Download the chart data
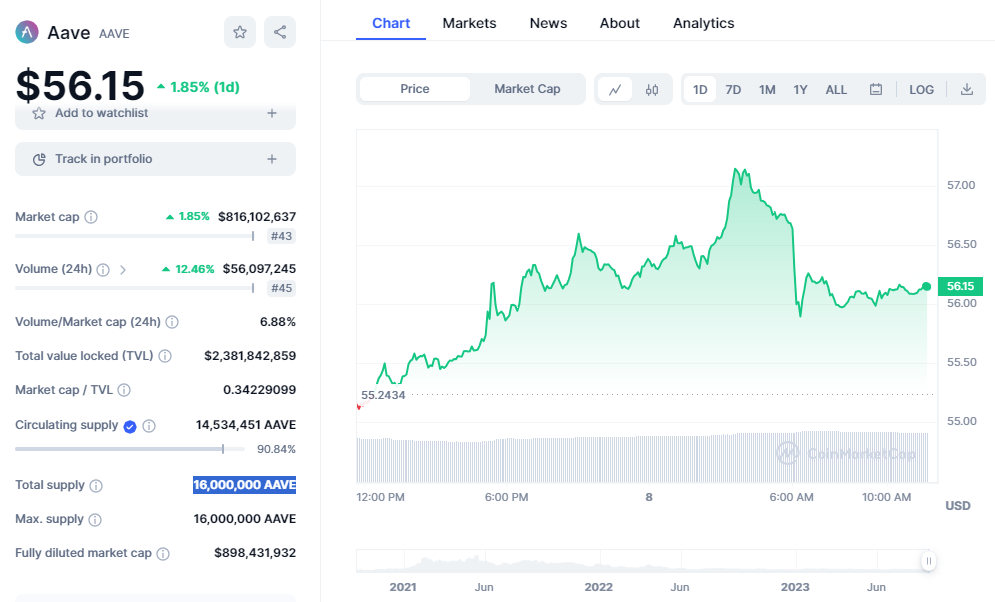995x602 pixels. (966, 89)
